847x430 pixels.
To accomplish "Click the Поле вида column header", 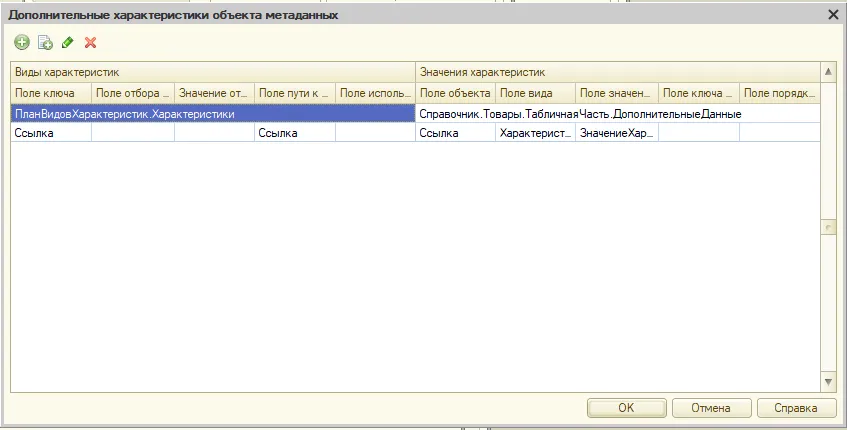I will pyautogui.click(x=535, y=93).
